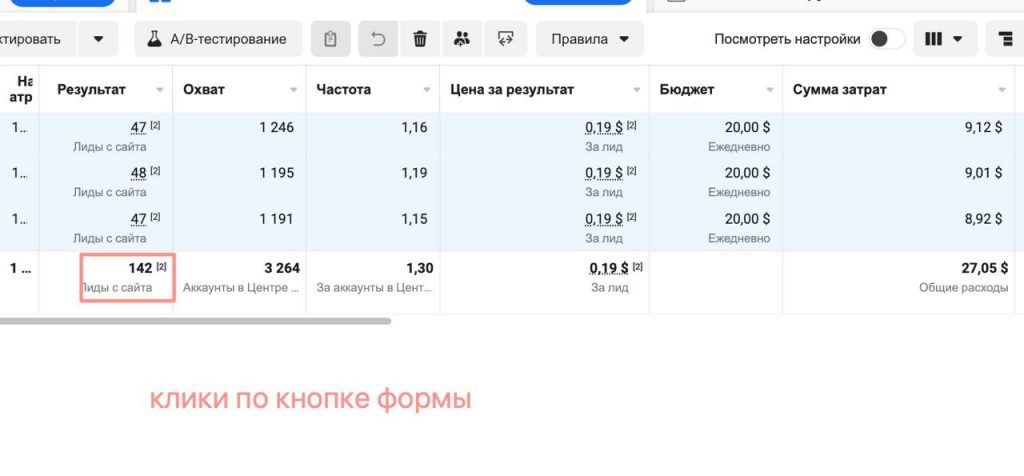This screenshot has width=1024, height=476.
Task: Expand the dropdown arrow next to Редактировать
Action: click(98, 39)
